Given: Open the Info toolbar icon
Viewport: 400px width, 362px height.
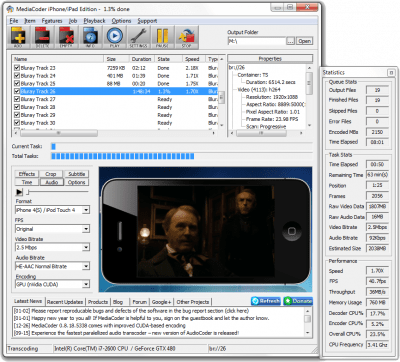Looking at the screenshot, I should (x=90, y=37).
